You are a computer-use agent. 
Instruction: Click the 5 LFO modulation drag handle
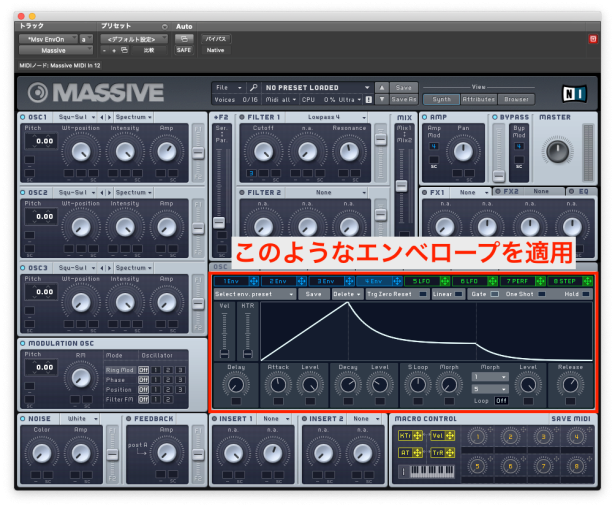(x=446, y=282)
